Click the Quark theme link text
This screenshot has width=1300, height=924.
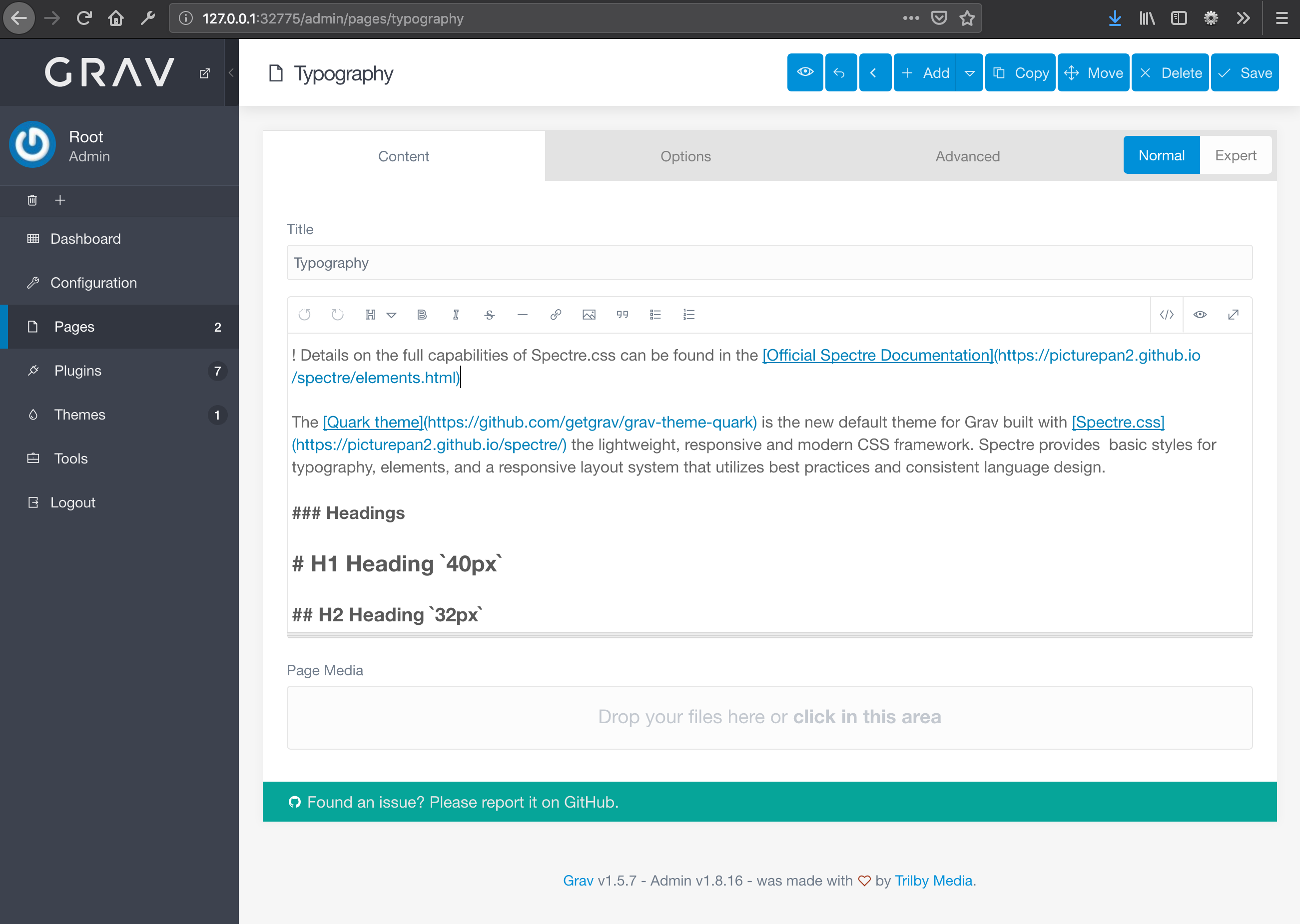373,422
